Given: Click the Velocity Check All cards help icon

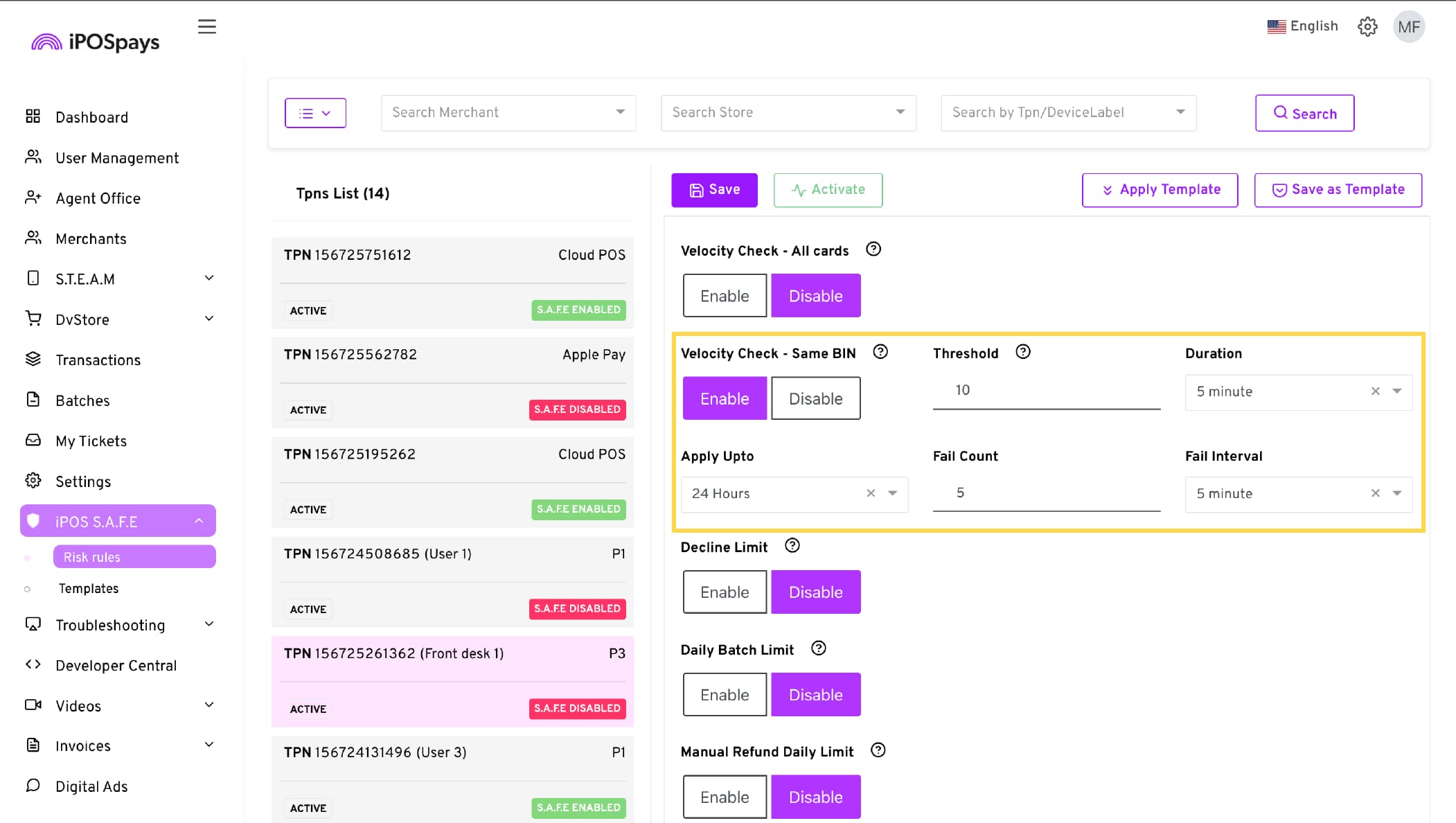Looking at the screenshot, I should point(873,249).
